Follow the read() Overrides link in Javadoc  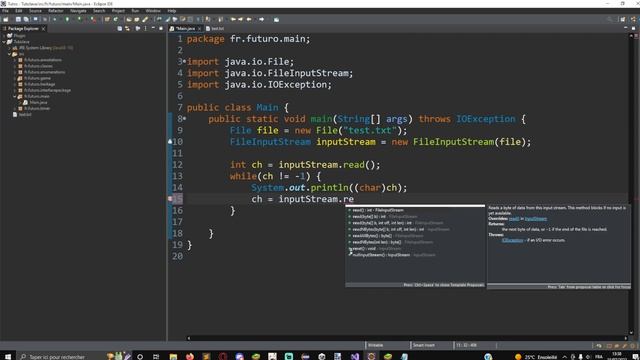click(514, 219)
